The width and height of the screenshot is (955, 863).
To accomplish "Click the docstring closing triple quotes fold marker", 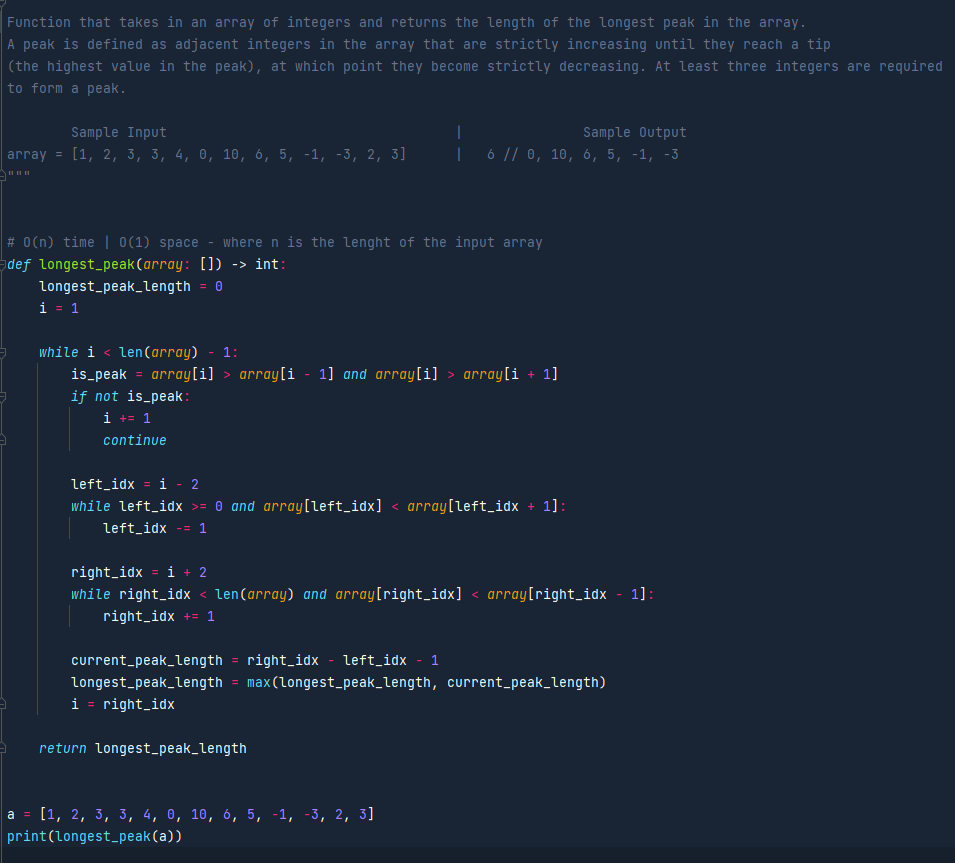I will click(2, 176).
